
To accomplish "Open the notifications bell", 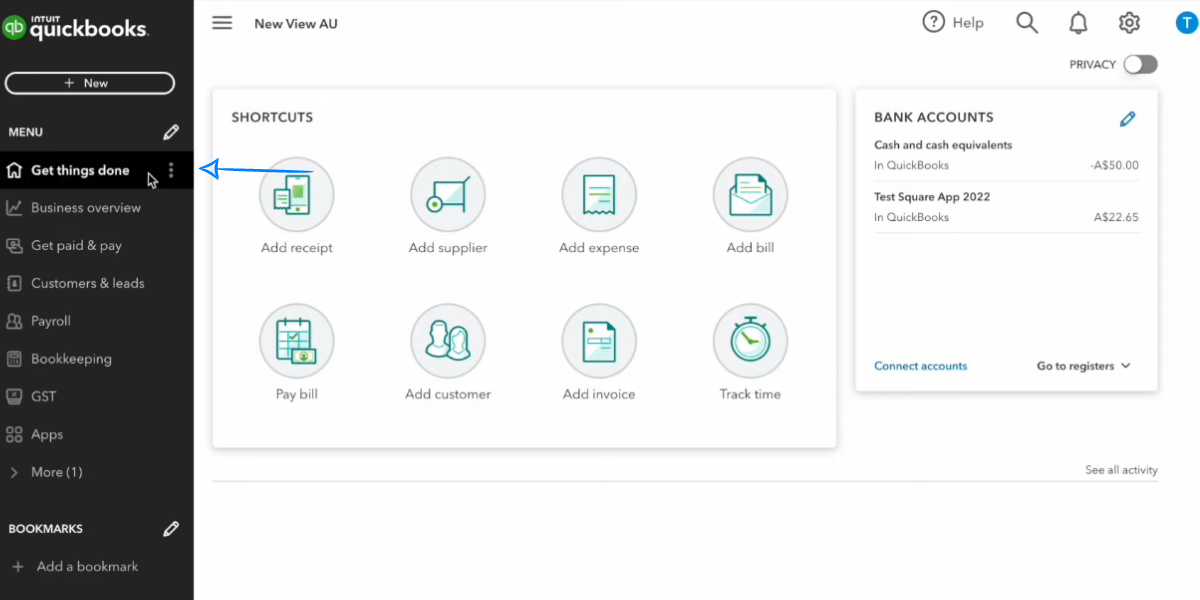I will pos(1078,23).
